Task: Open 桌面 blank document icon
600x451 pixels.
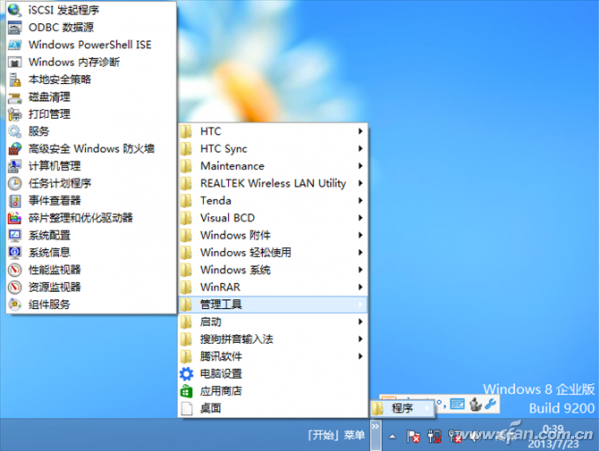Action: (186, 409)
